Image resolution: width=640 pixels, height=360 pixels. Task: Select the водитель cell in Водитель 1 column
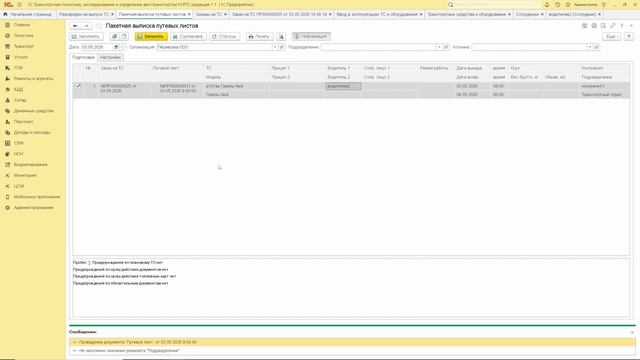coord(343,86)
